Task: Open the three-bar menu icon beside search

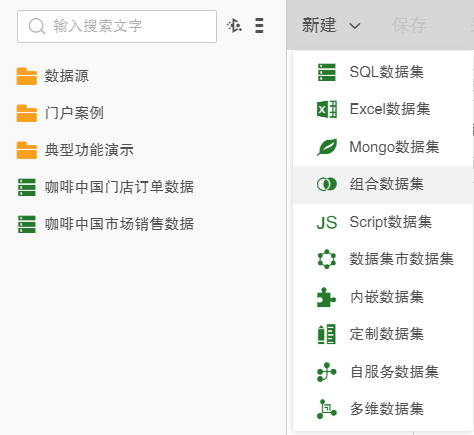Action: 259,26
